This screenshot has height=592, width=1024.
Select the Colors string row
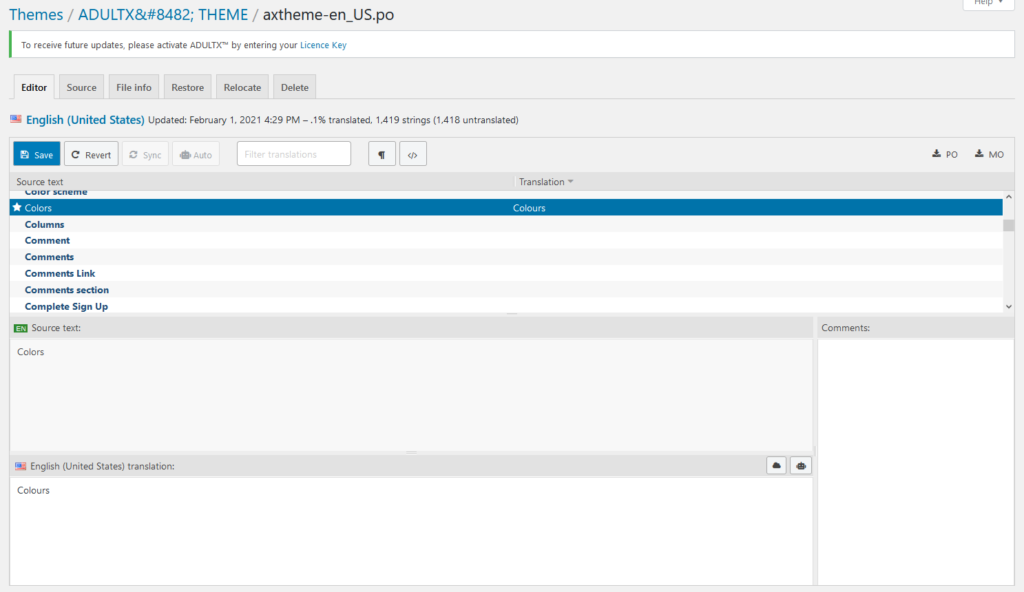(x=506, y=208)
